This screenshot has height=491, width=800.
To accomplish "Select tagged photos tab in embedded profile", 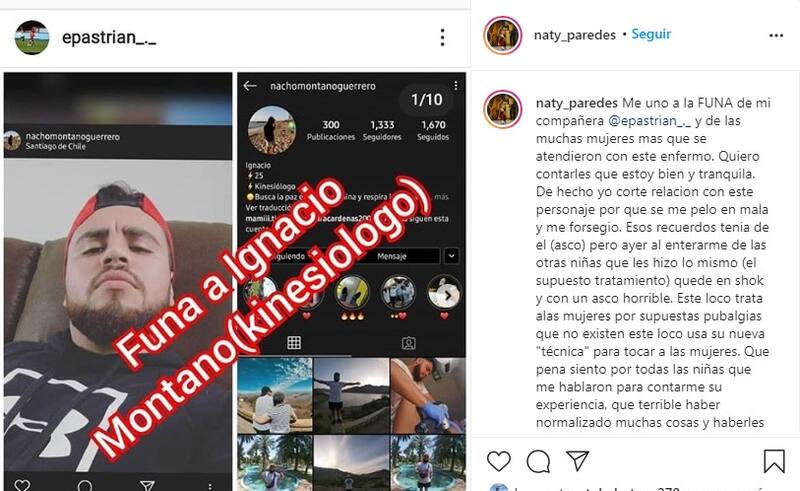I will [x=408, y=343].
